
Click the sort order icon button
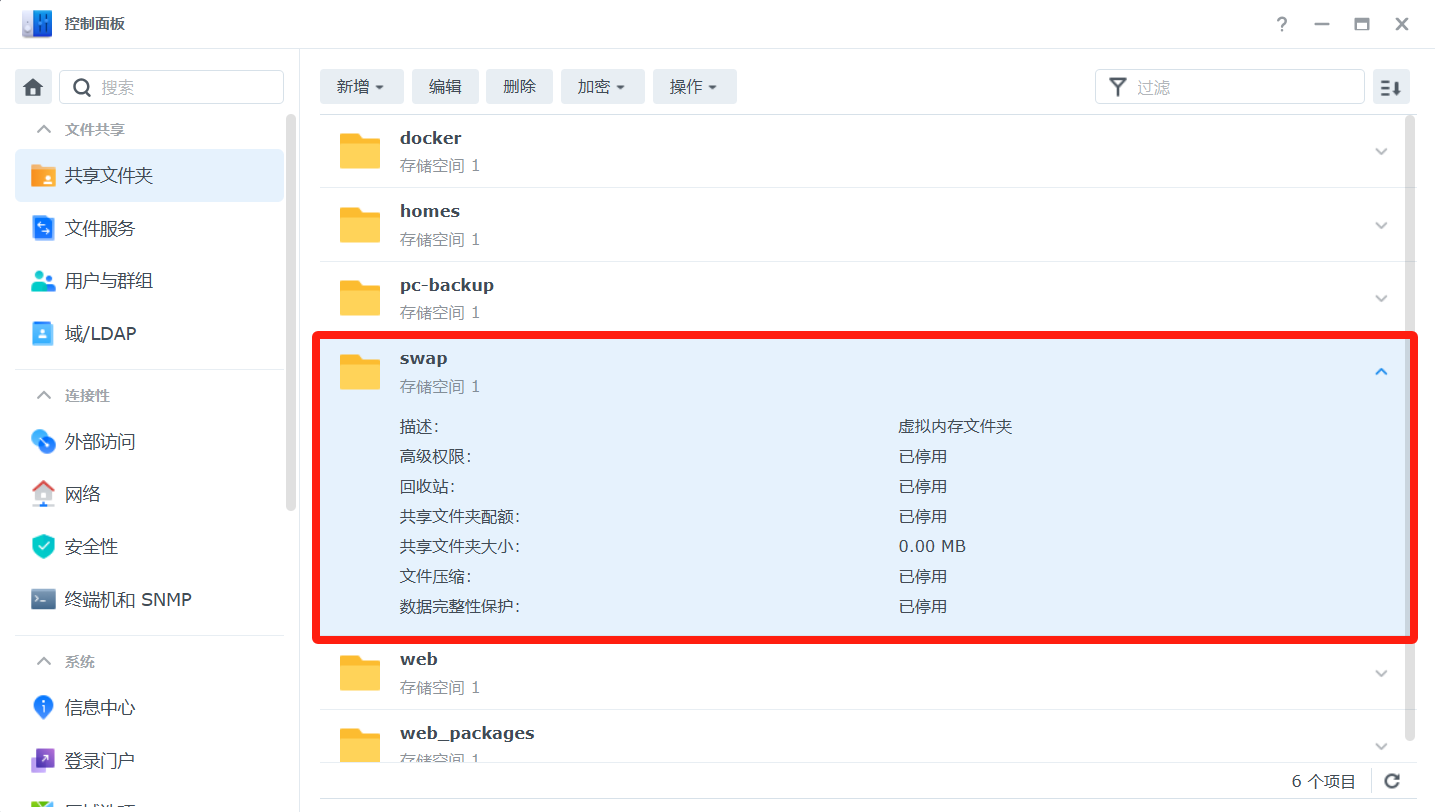pos(1391,87)
